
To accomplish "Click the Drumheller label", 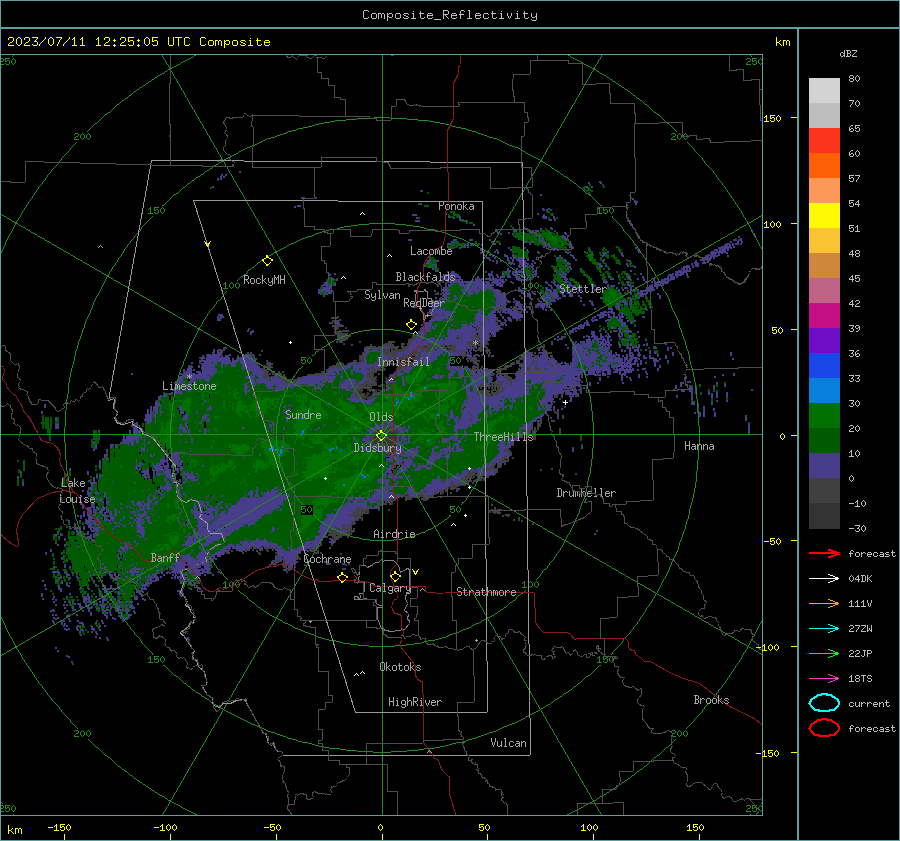I will point(586,493).
